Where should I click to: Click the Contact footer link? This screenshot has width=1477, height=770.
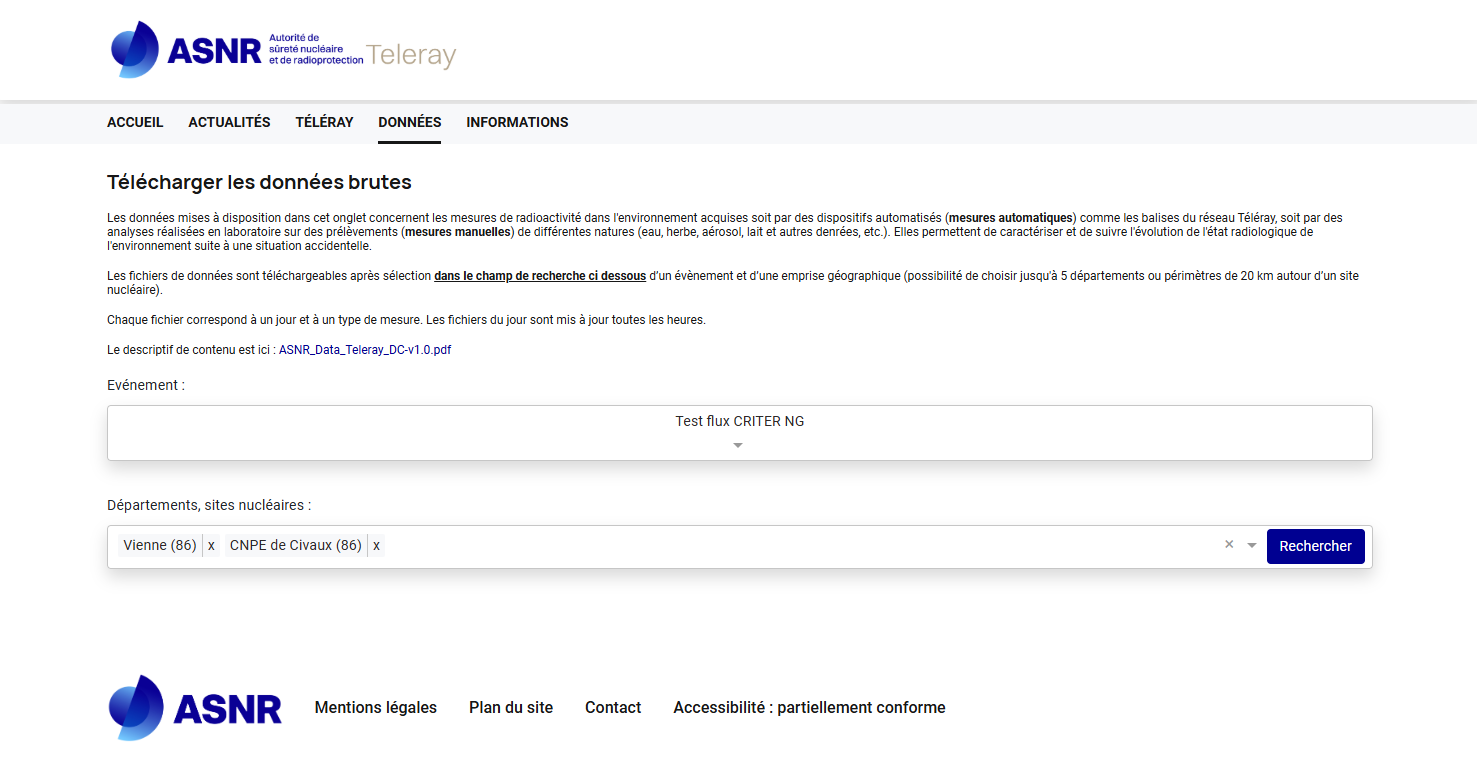click(x=612, y=708)
